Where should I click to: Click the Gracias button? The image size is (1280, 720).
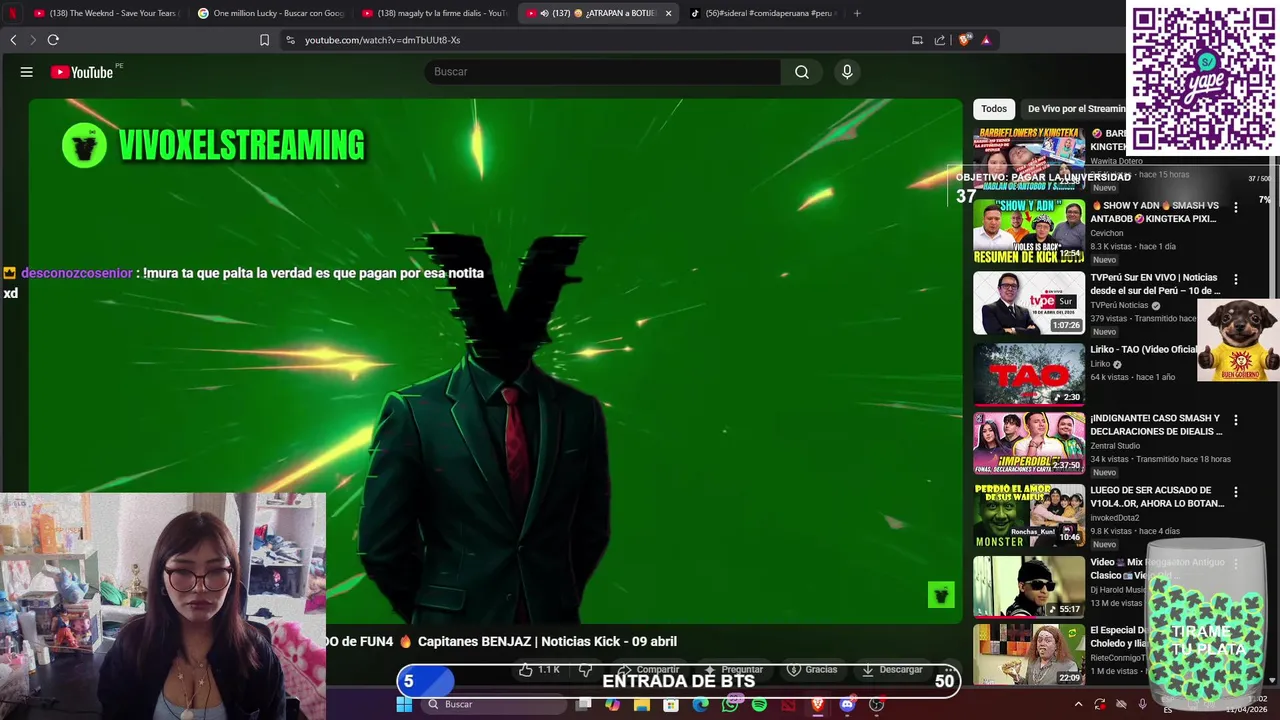pyautogui.click(x=814, y=670)
